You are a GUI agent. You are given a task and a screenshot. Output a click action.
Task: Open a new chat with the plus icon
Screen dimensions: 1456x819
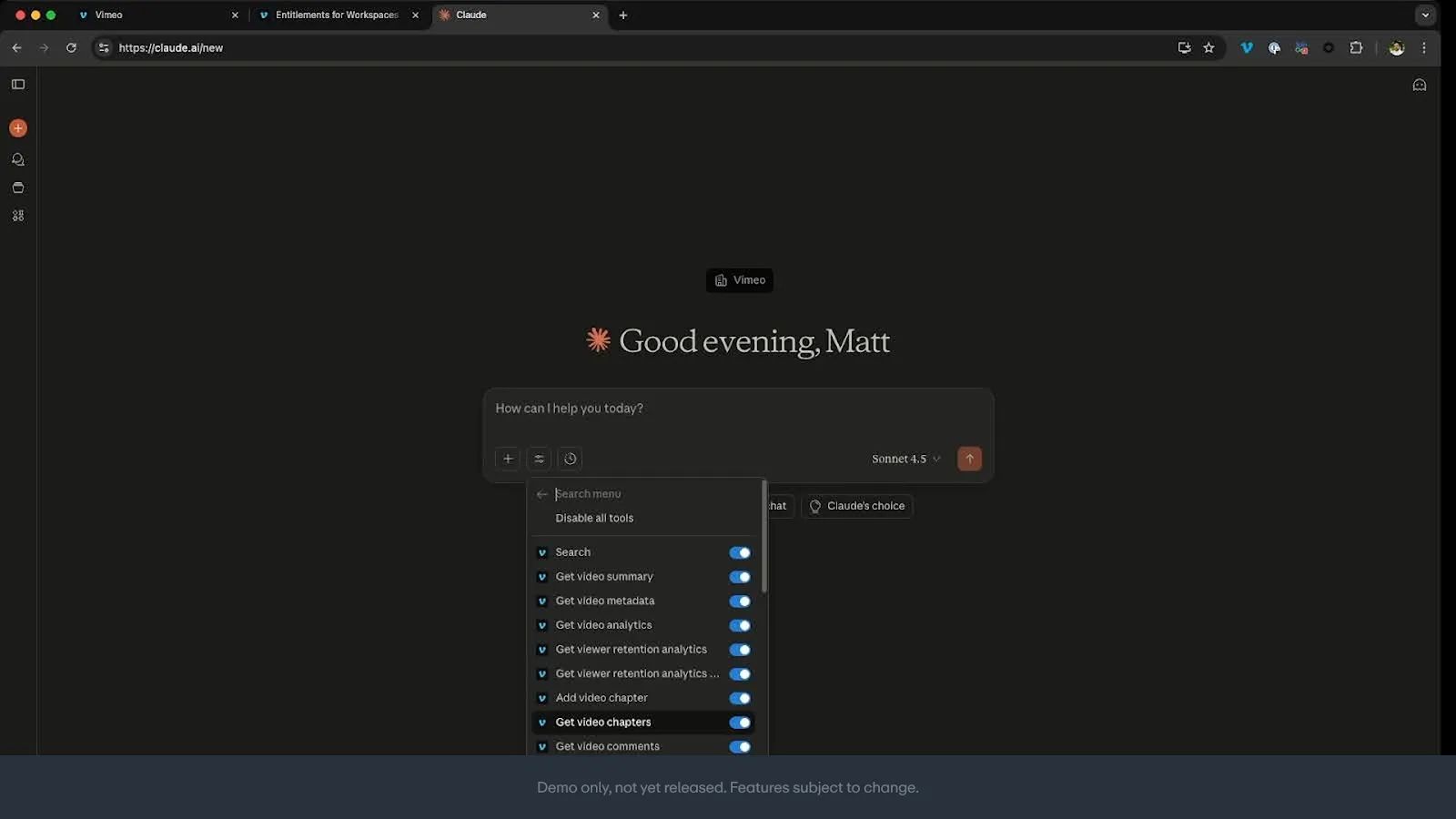coord(18,127)
